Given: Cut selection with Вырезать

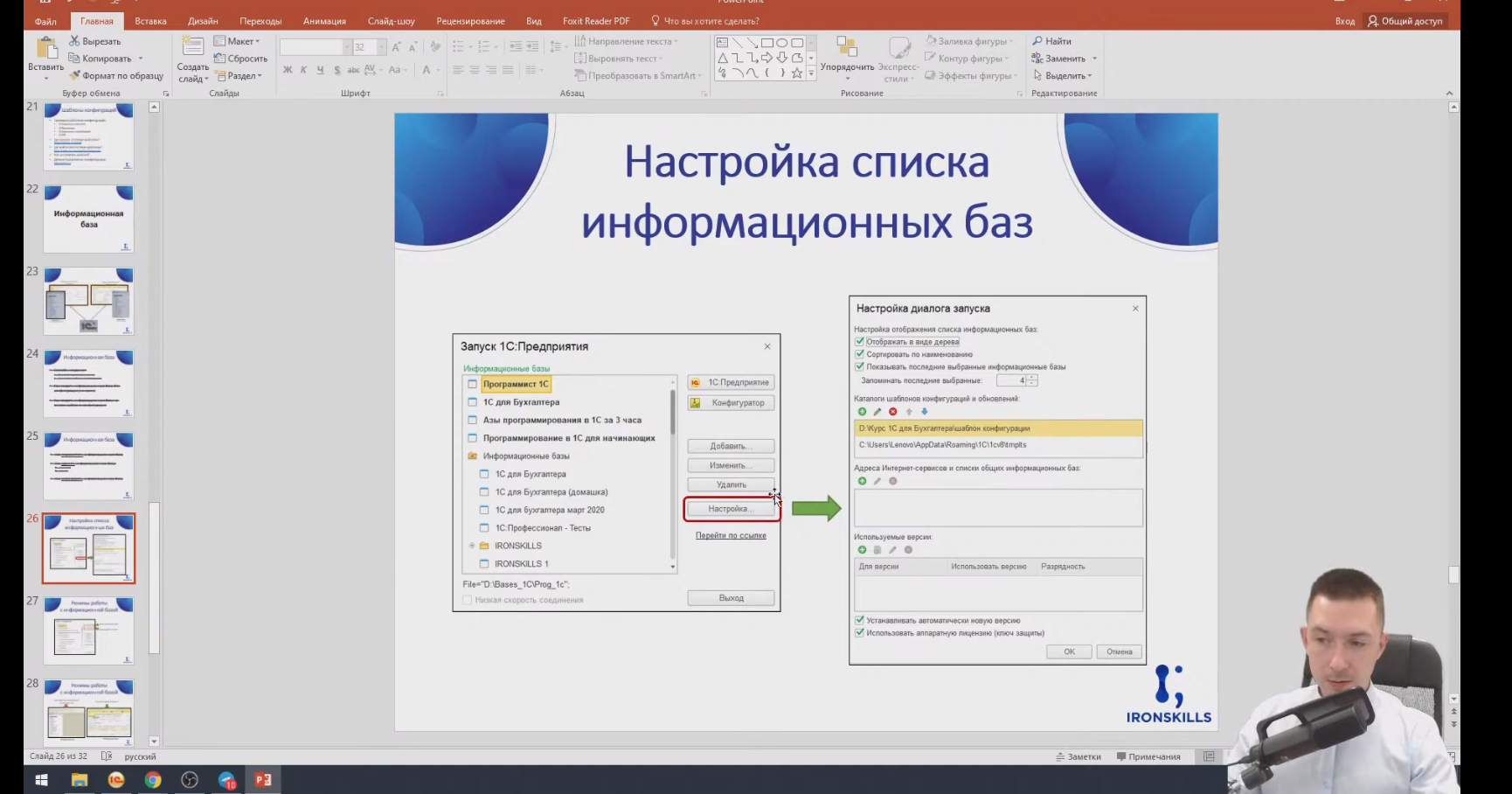Looking at the screenshot, I should [95, 41].
